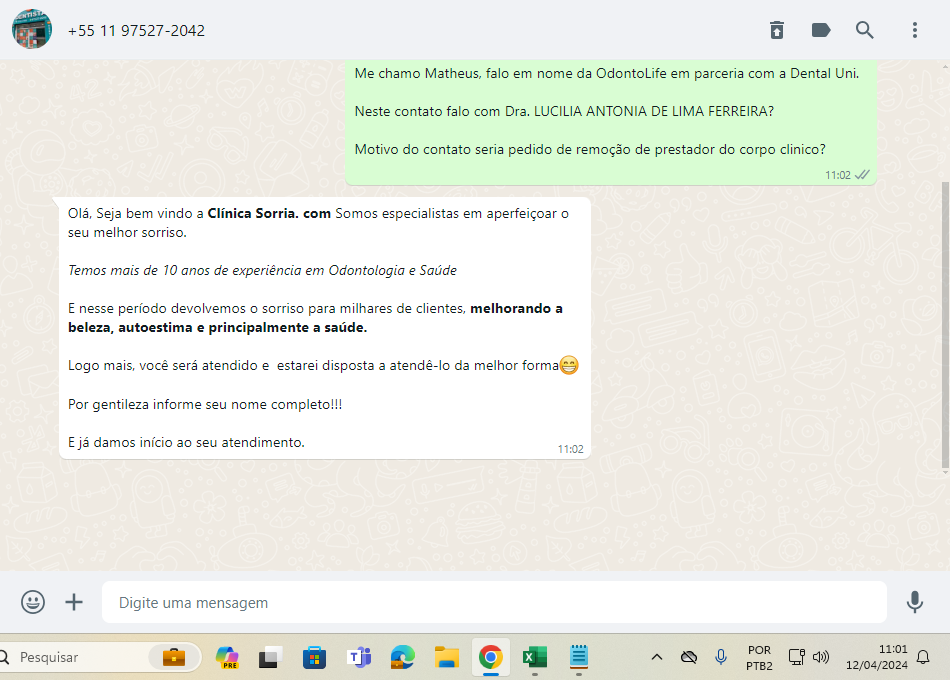This screenshot has height=680, width=950.
Task: Click 'Por gentileza informe seu nome completo!!!'
Action: tap(205, 404)
